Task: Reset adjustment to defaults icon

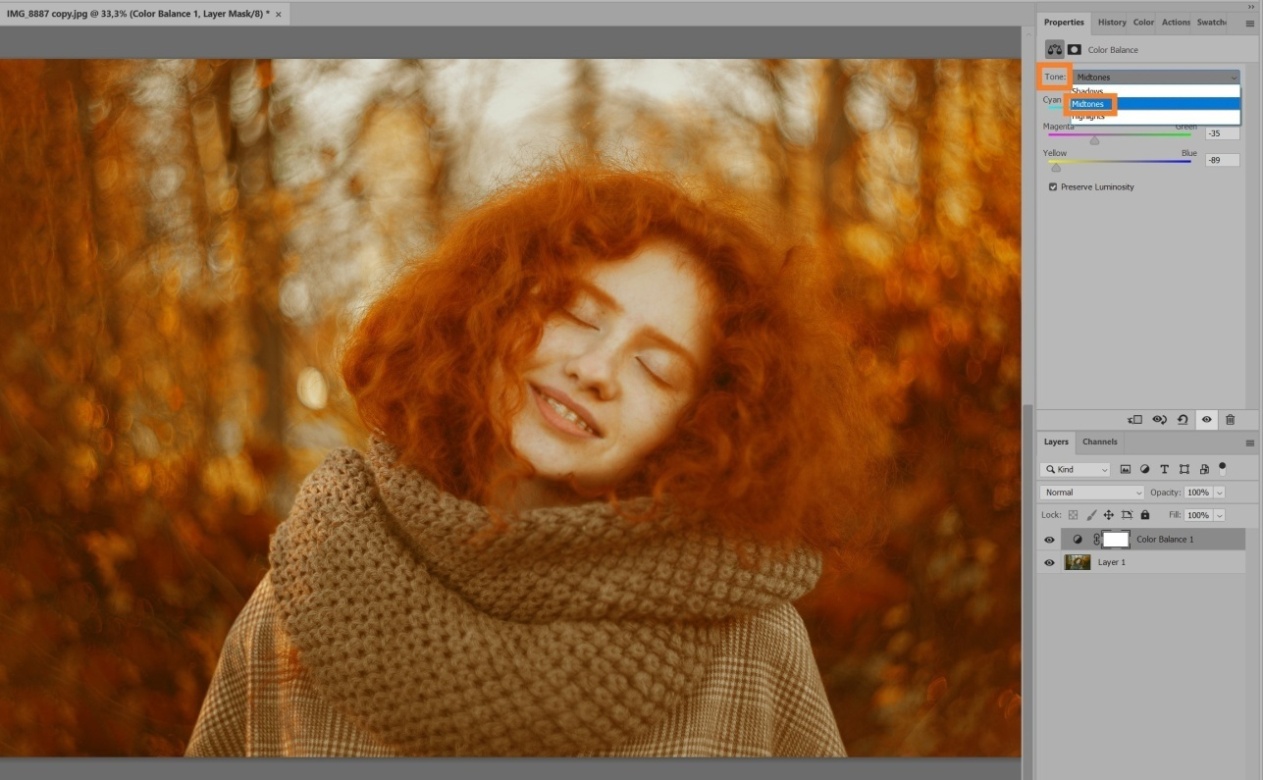Action: tap(1183, 420)
